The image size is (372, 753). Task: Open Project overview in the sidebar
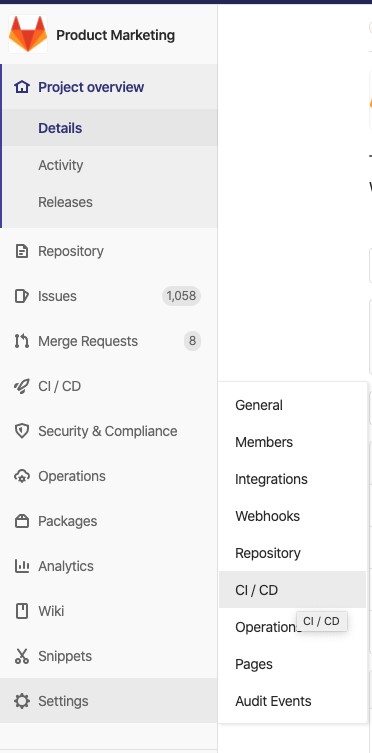91,87
